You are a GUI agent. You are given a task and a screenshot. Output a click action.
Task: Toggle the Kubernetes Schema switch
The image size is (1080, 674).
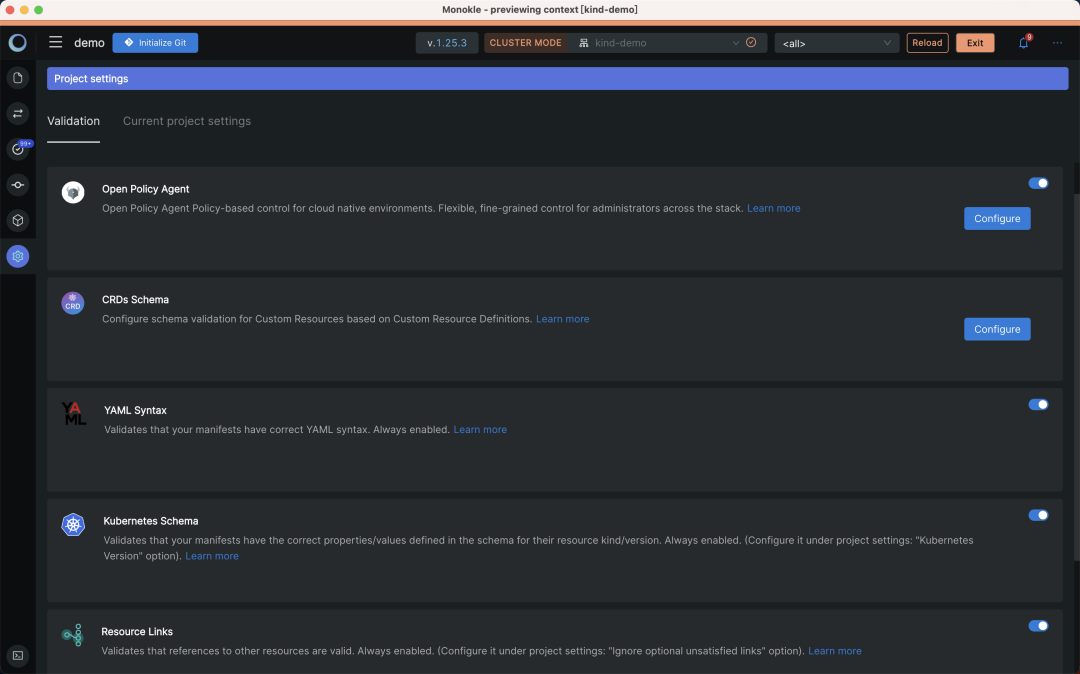pyautogui.click(x=1038, y=516)
